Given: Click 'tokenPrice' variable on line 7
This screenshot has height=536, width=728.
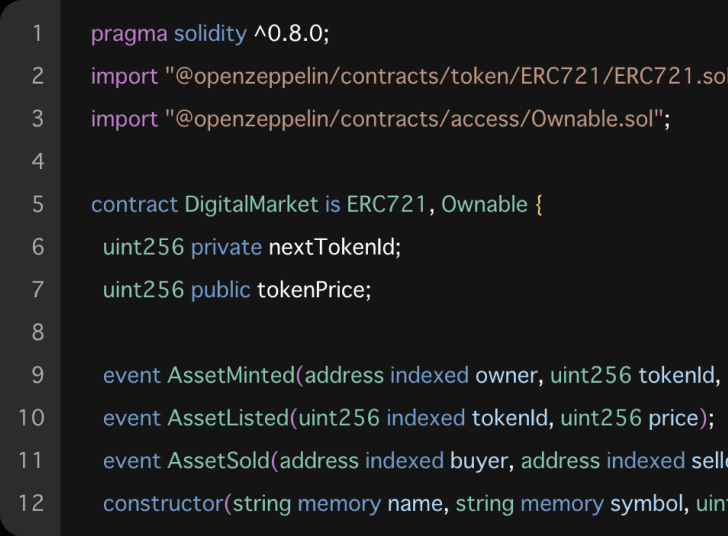Looking at the screenshot, I should point(311,290).
